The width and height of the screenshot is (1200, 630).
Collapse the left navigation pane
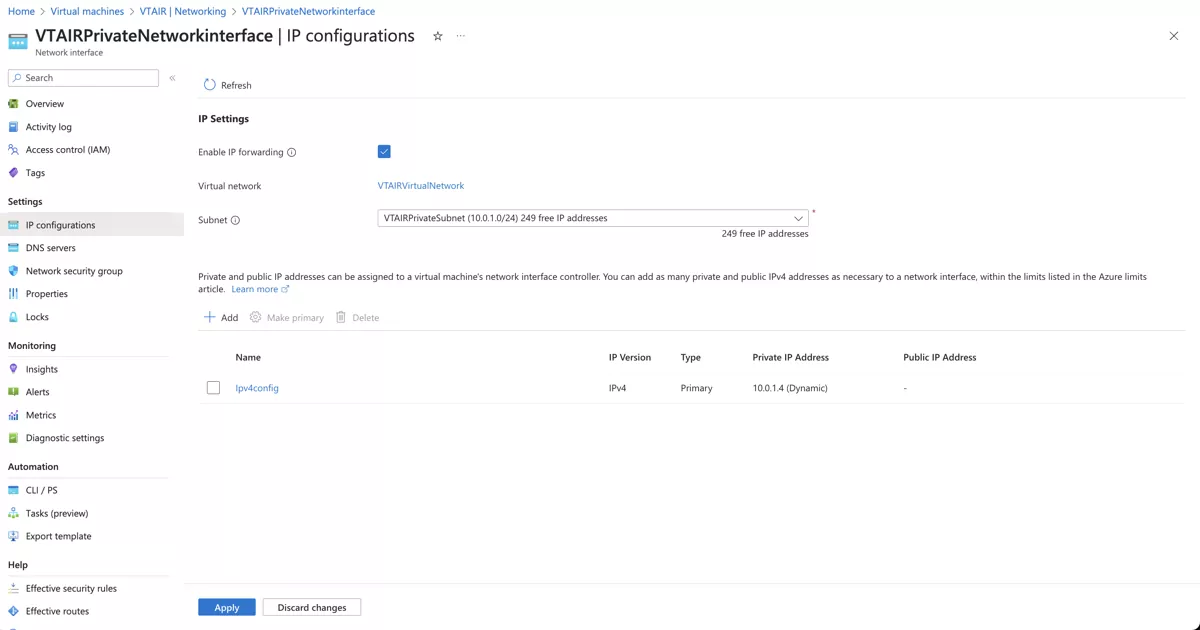(172, 77)
